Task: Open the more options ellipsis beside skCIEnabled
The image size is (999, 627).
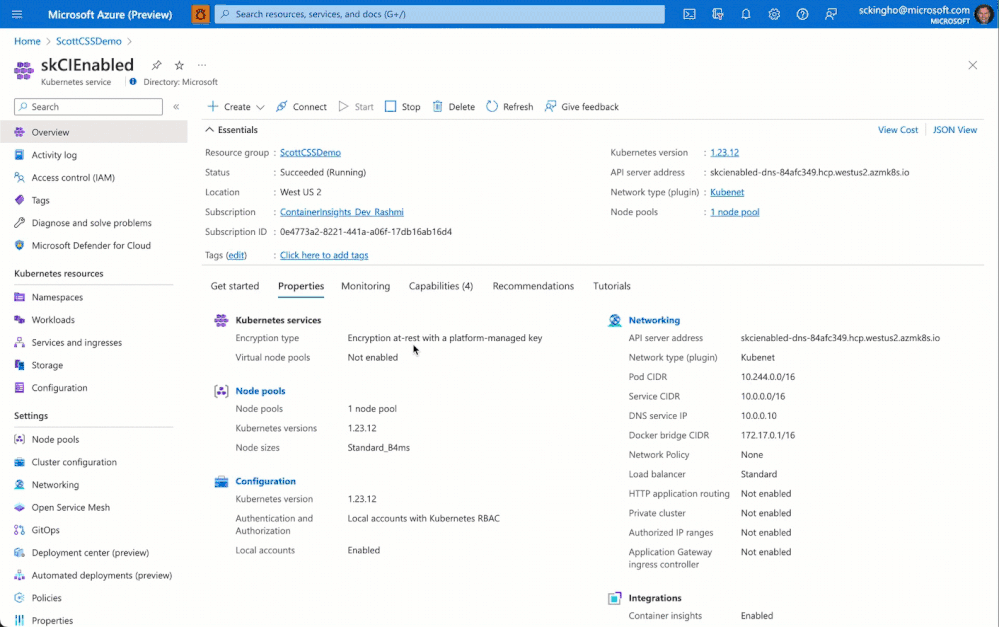Action: [x=202, y=65]
